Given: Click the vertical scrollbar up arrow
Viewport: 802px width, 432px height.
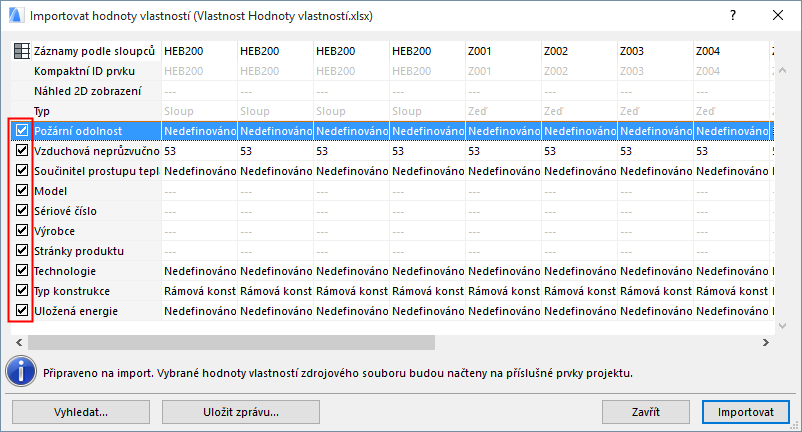Looking at the screenshot, I should (782, 71).
